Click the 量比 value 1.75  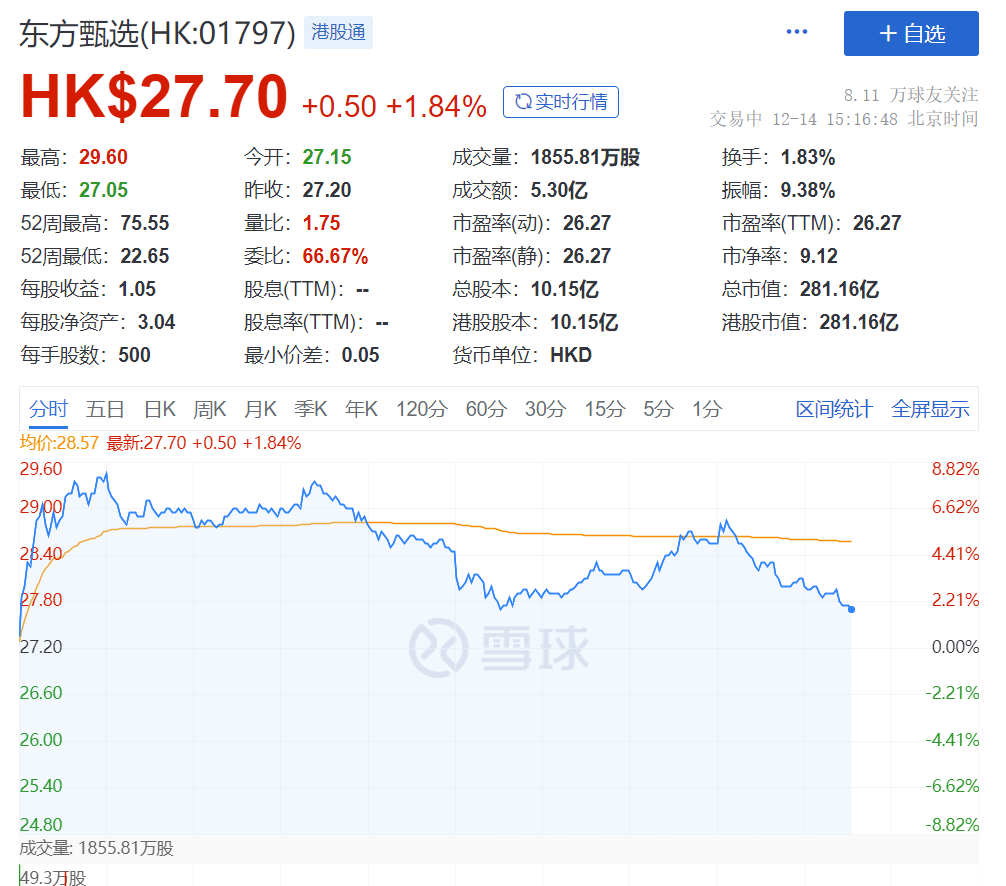tap(321, 223)
